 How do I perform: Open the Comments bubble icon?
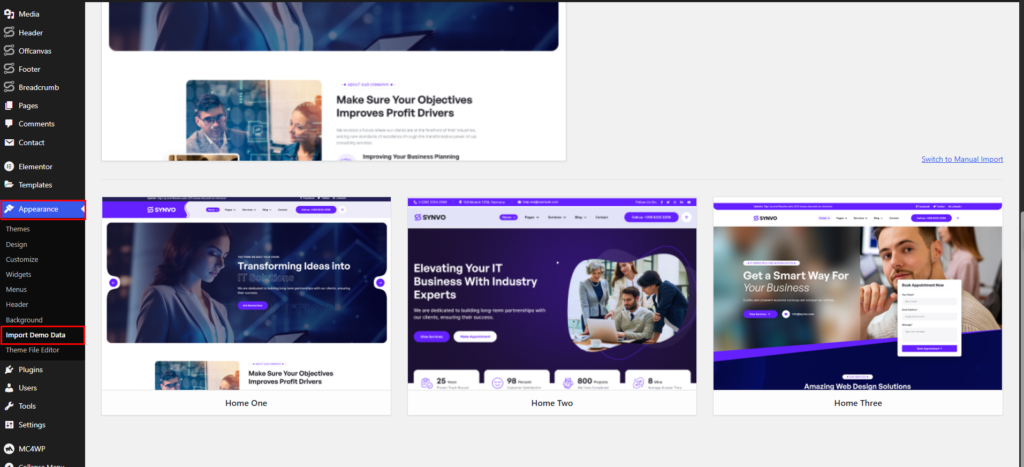[x=9, y=124]
